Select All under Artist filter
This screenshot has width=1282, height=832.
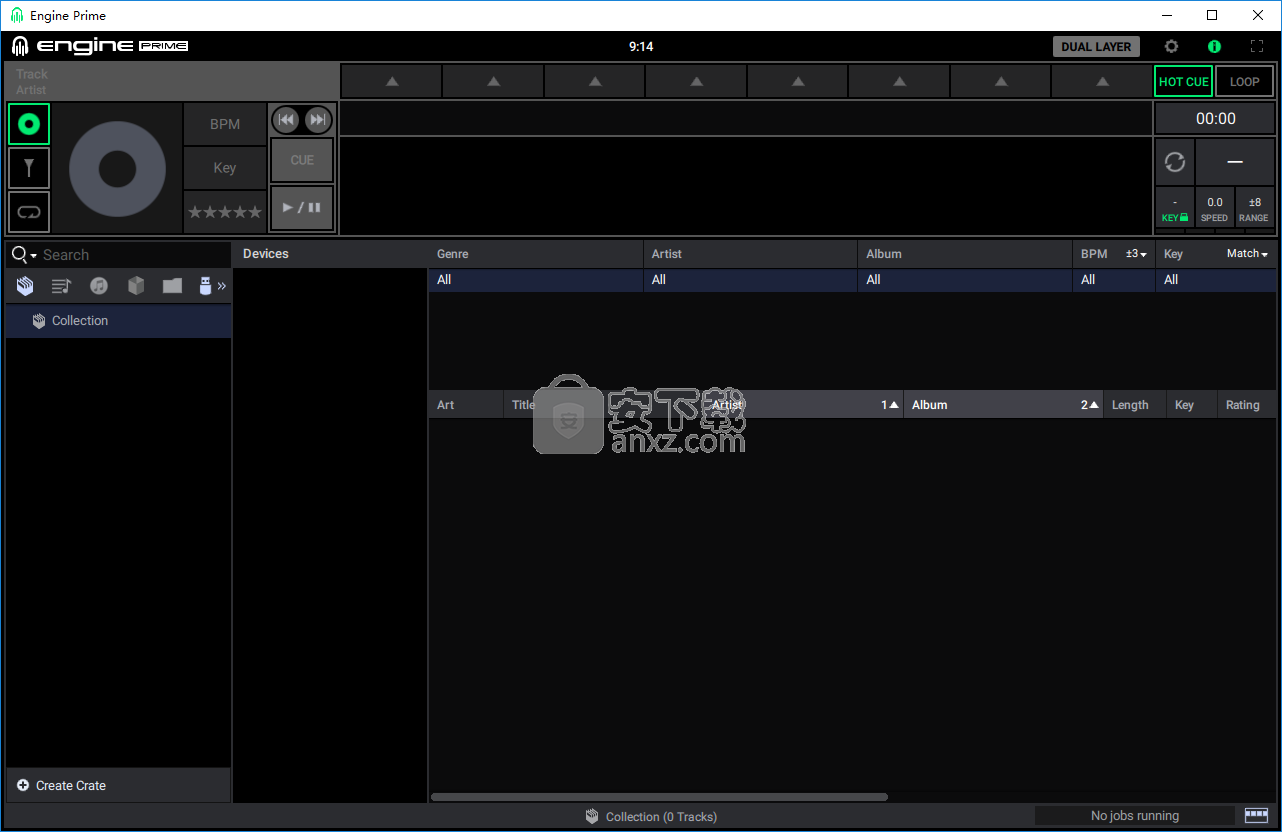[x=751, y=280]
